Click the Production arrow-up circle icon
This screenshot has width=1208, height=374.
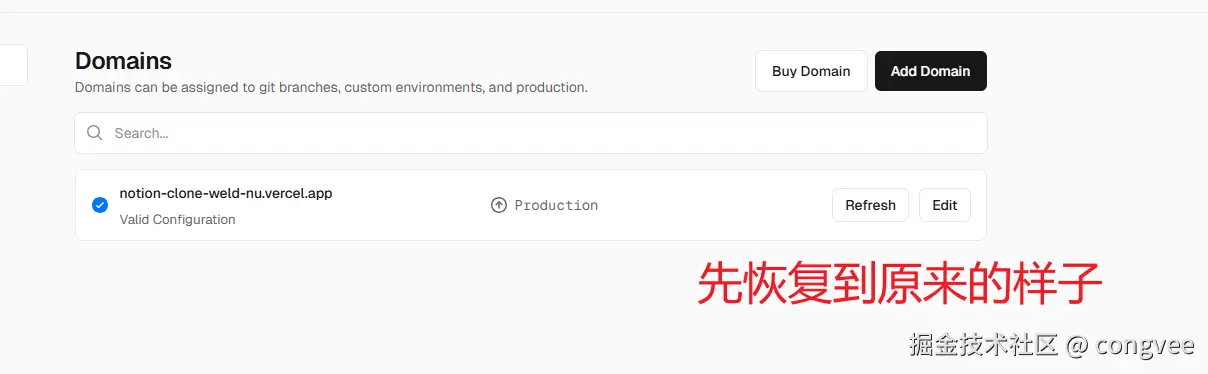click(499, 205)
